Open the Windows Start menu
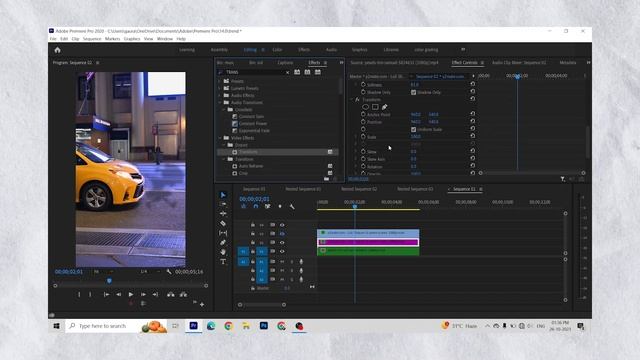 click(x=57, y=326)
